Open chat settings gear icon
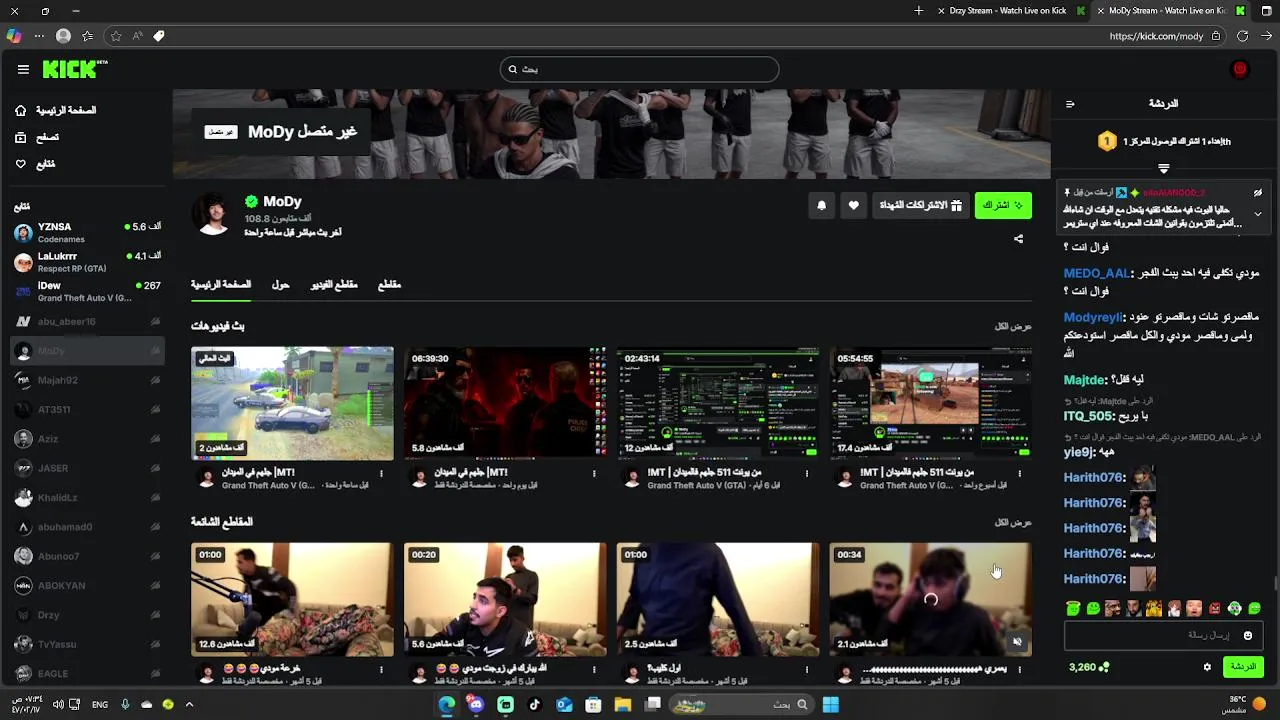This screenshot has width=1280, height=720. [1207, 667]
